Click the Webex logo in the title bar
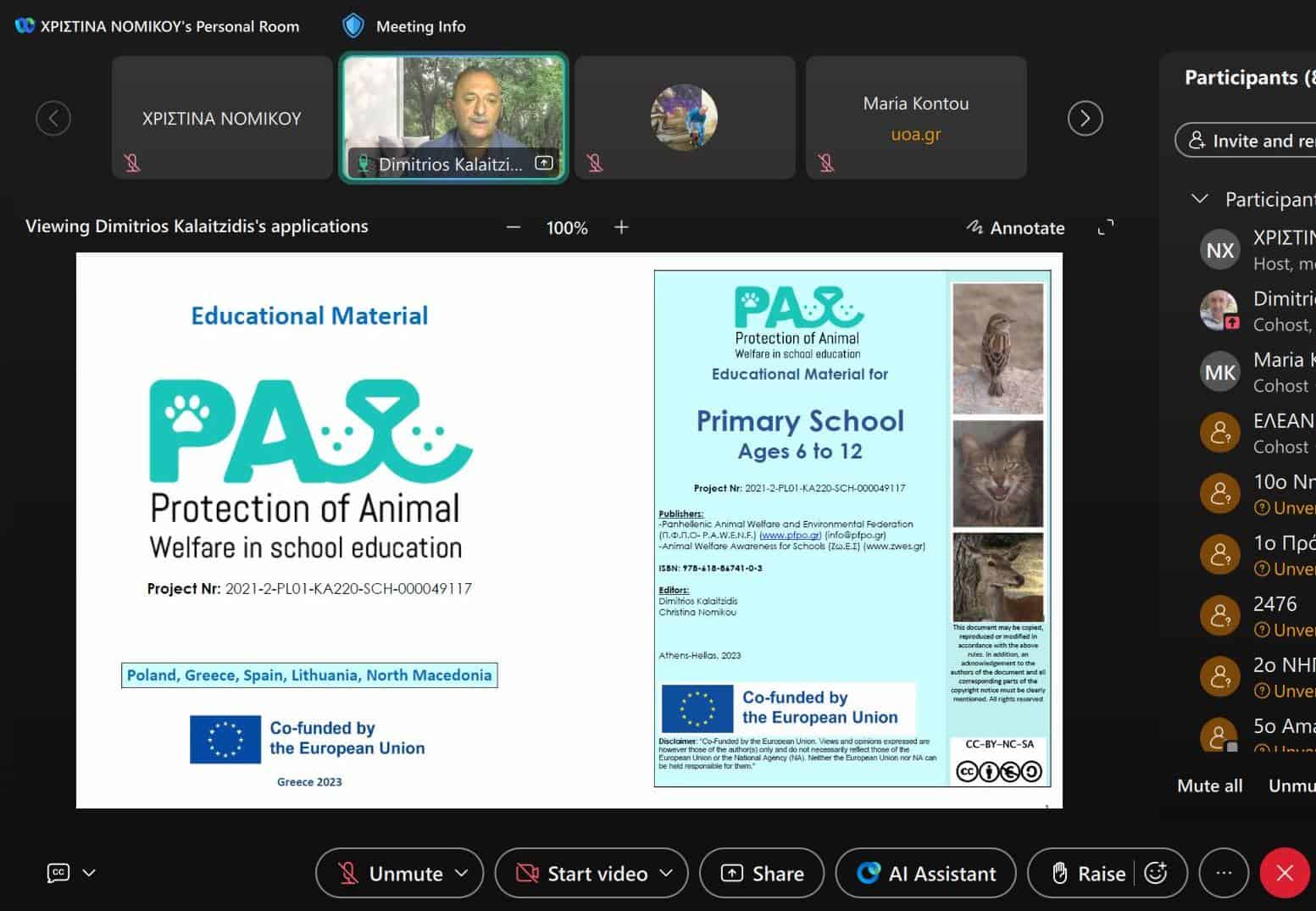This screenshot has width=1316, height=911. point(25,25)
